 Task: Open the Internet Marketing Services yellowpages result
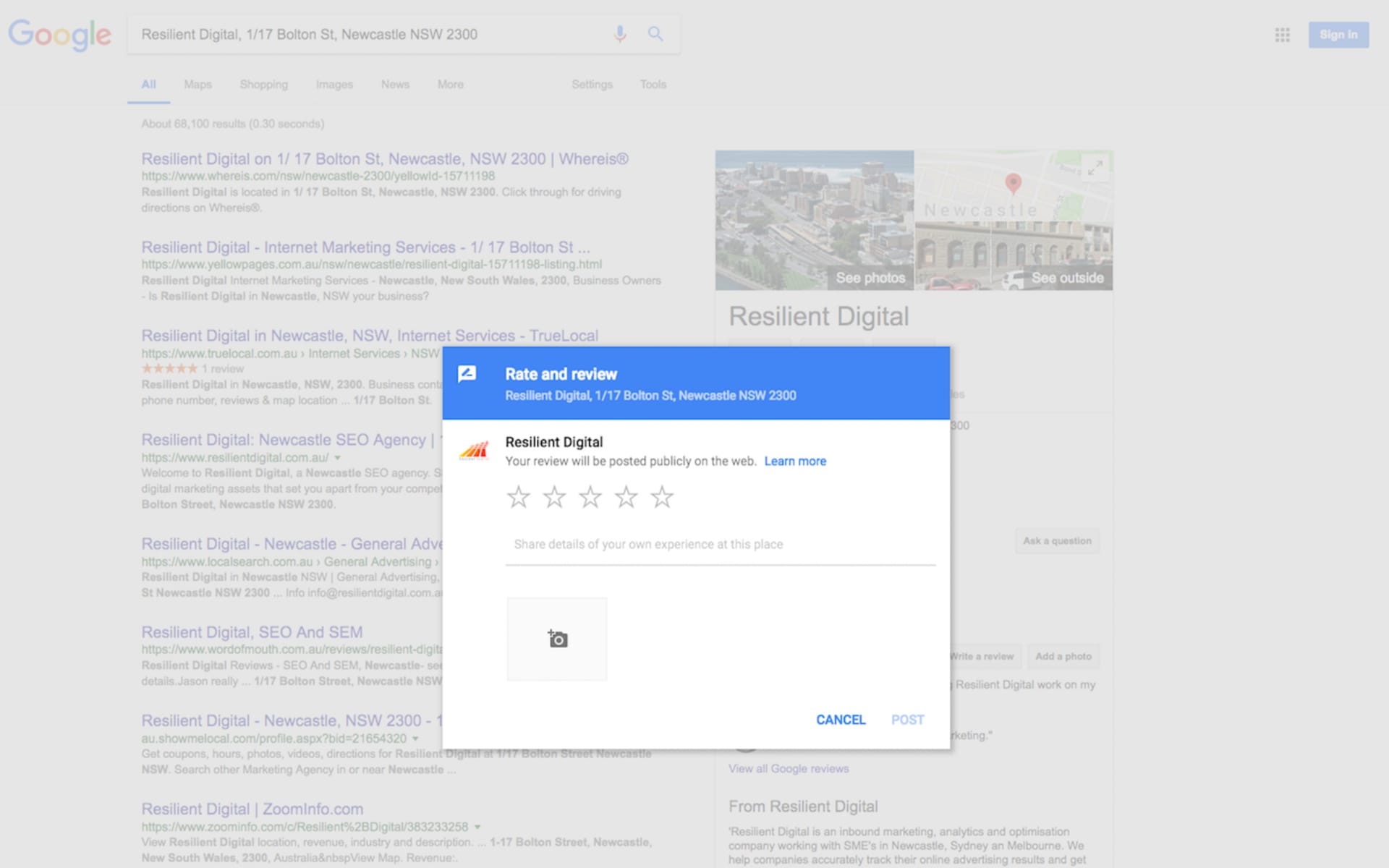365,247
